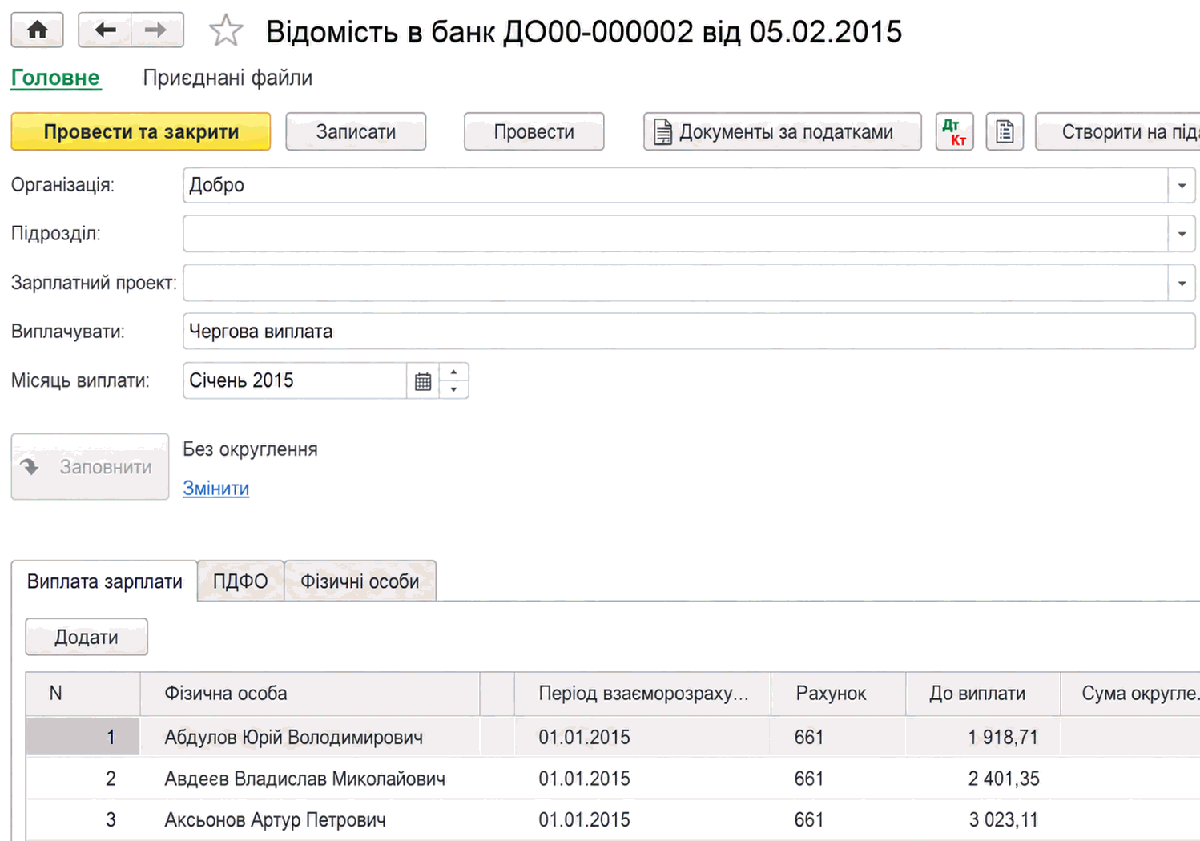
Task: Click amount 1 918,71 cell
Action: click(x=983, y=738)
